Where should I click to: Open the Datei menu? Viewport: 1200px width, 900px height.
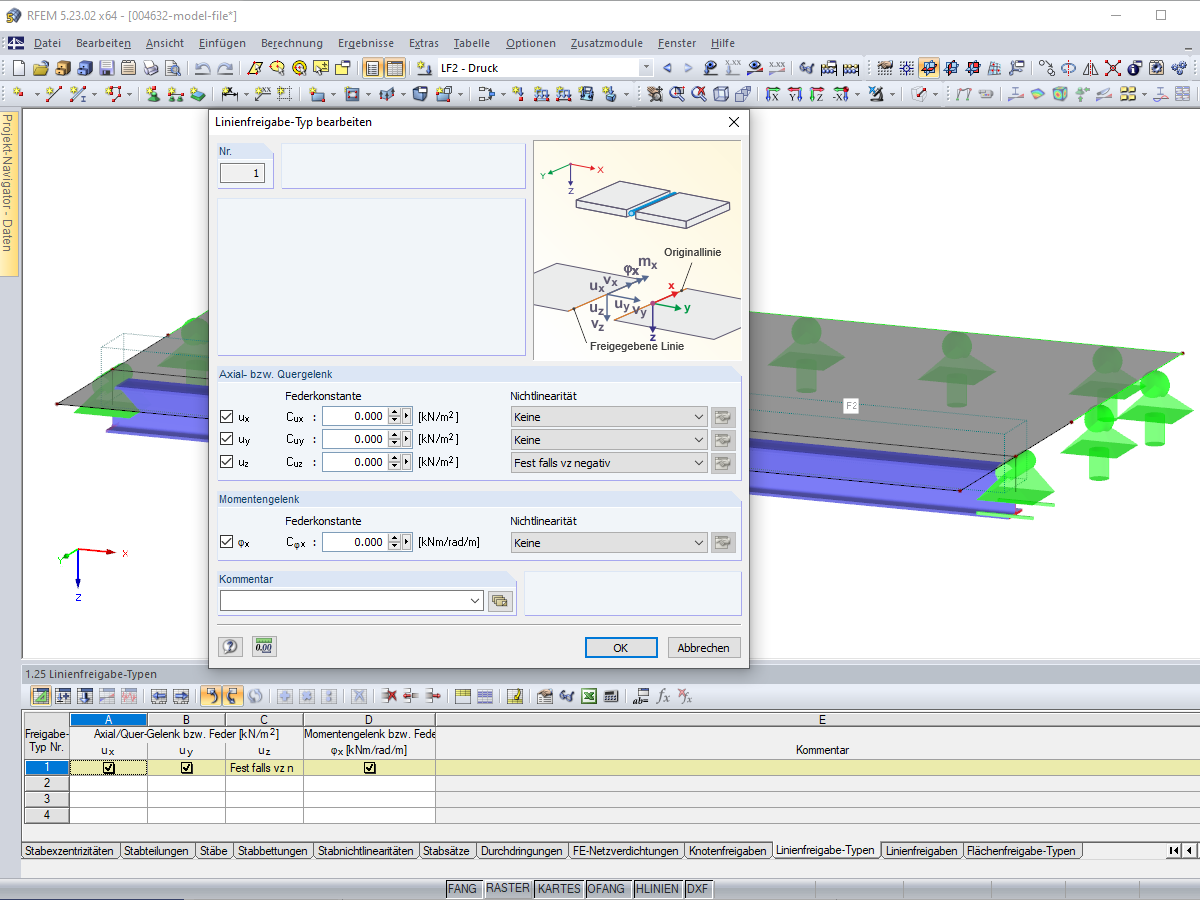[47, 43]
